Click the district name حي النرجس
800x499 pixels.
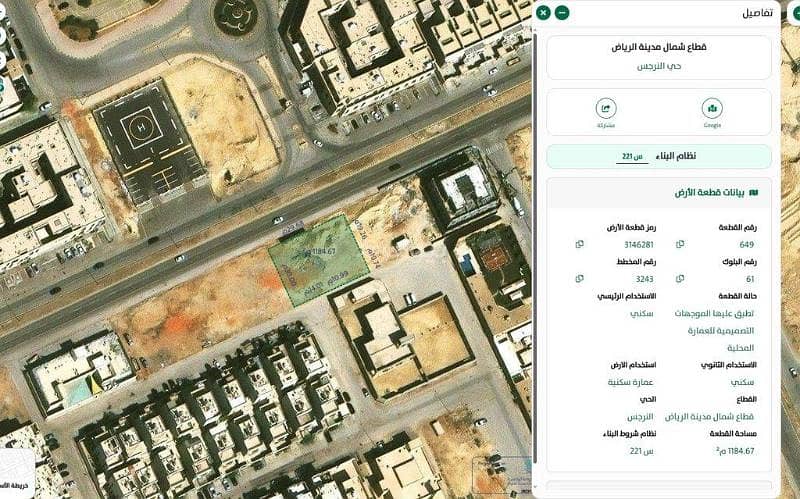point(659,66)
